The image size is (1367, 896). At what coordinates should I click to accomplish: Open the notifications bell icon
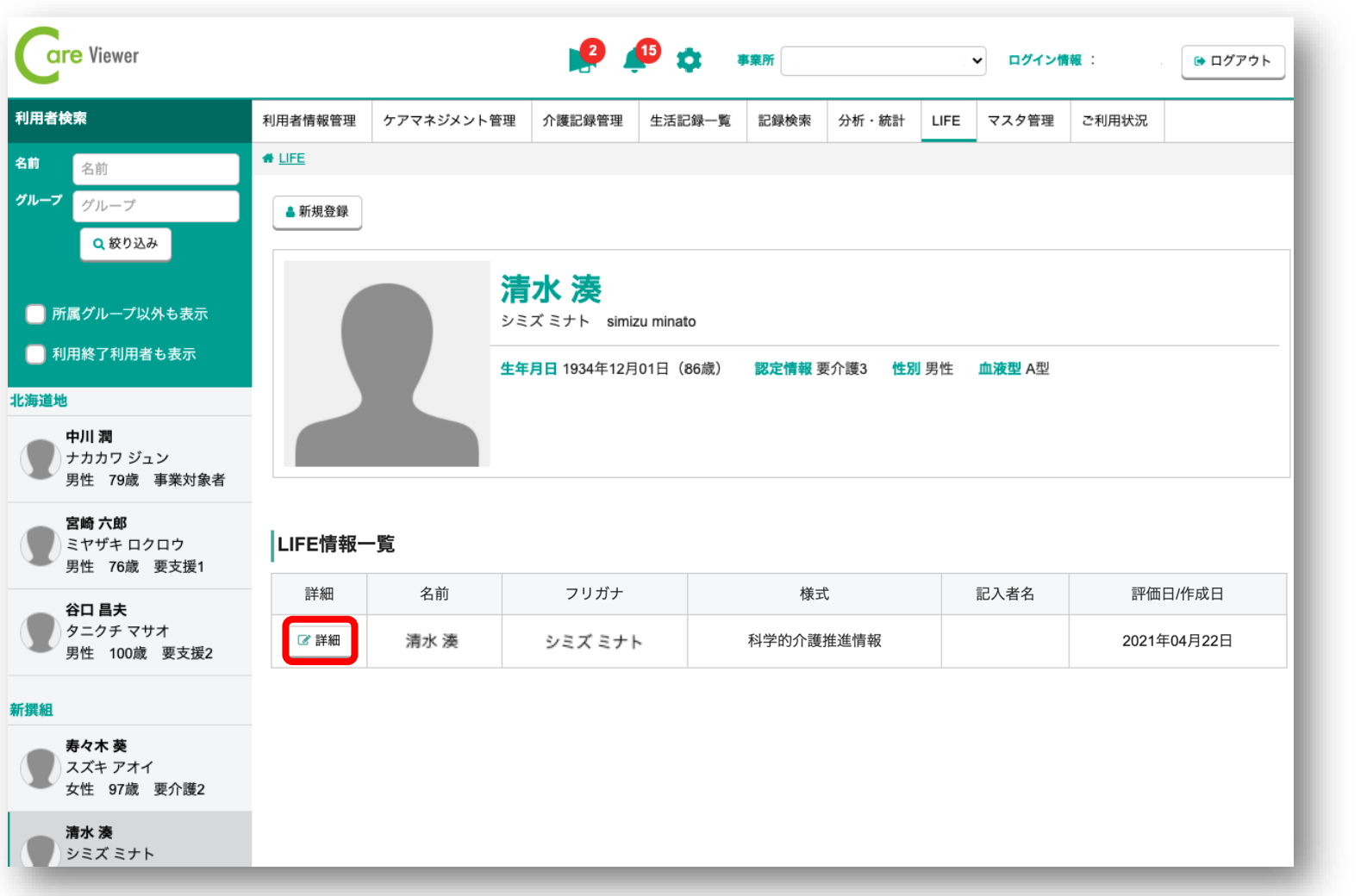point(635,61)
